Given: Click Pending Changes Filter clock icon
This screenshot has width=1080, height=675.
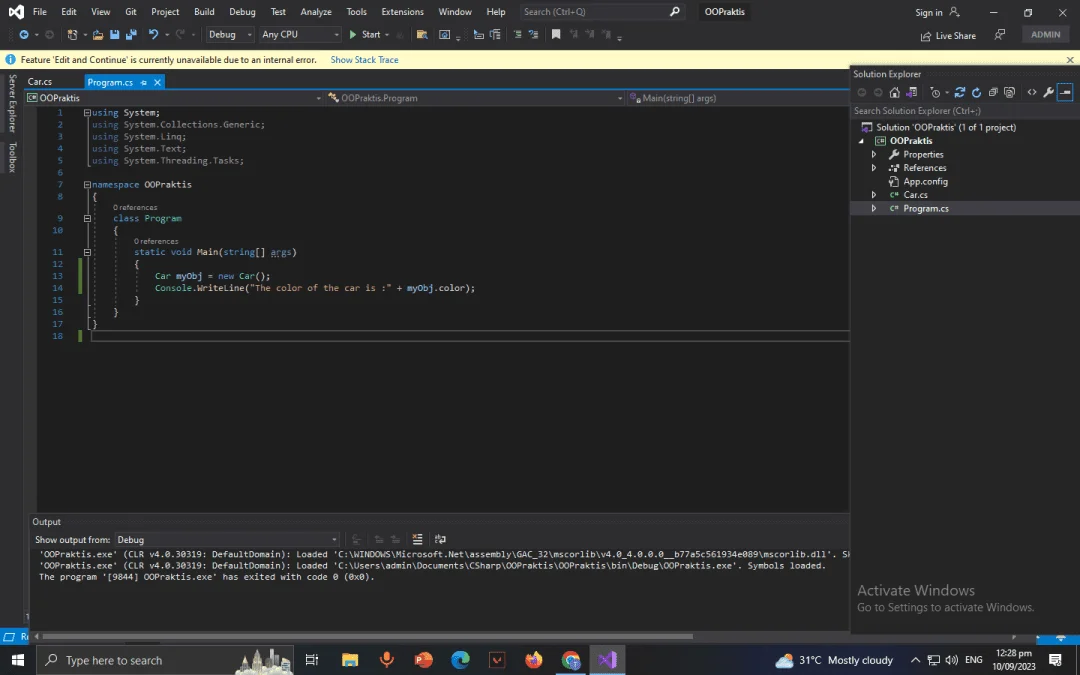Looking at the screenshot, I should 935,92.
